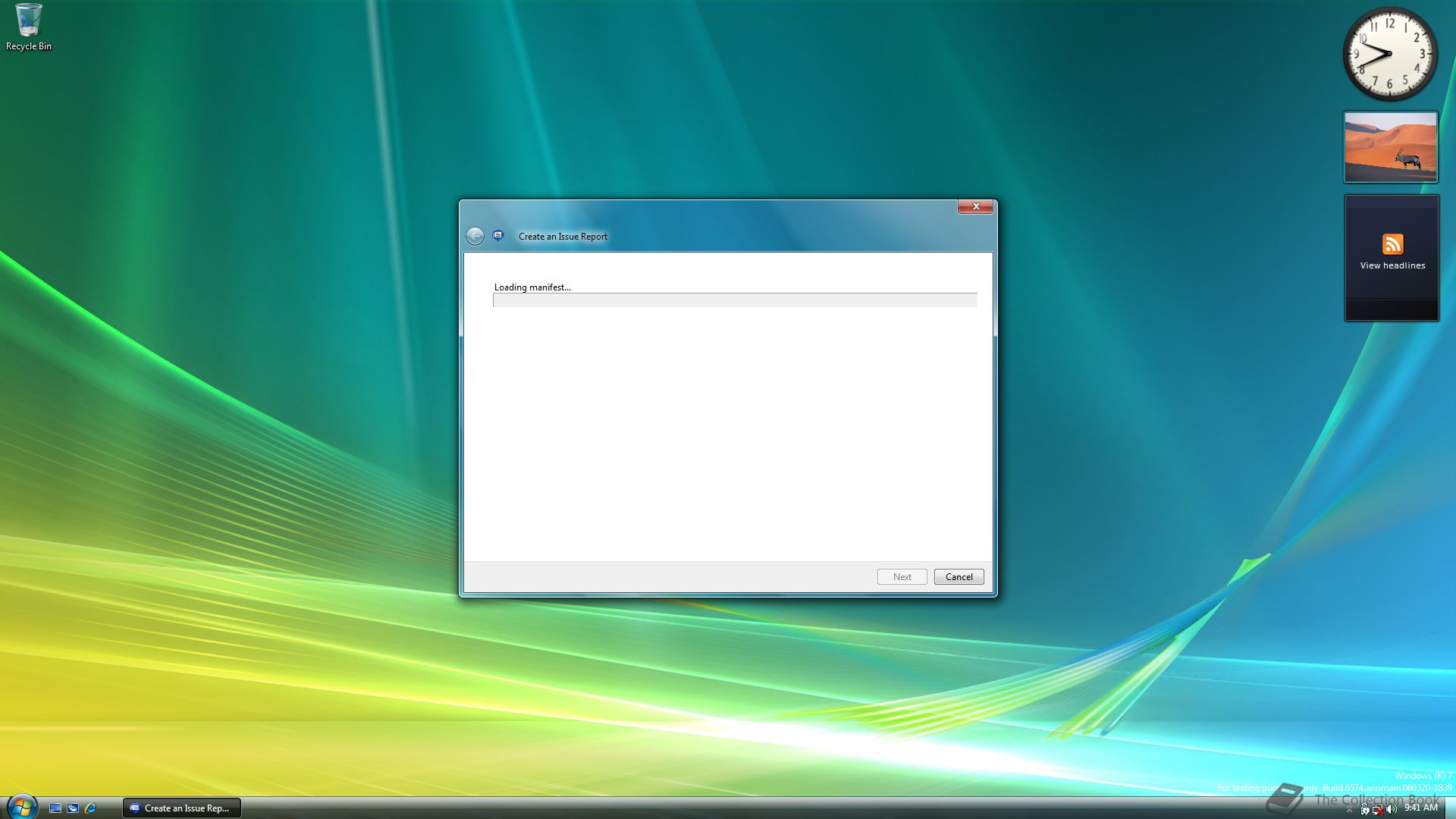Click the orange RSS feed icon
1456x819 pixels.
(1393, 244)
